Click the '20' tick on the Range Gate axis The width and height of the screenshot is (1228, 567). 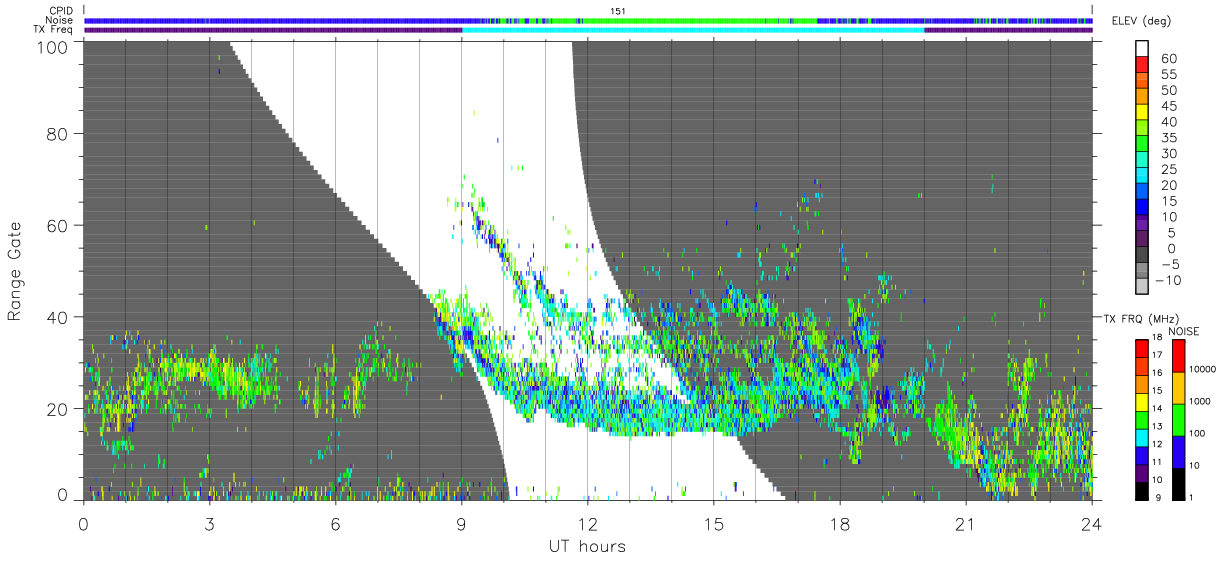tap(57, 408)
